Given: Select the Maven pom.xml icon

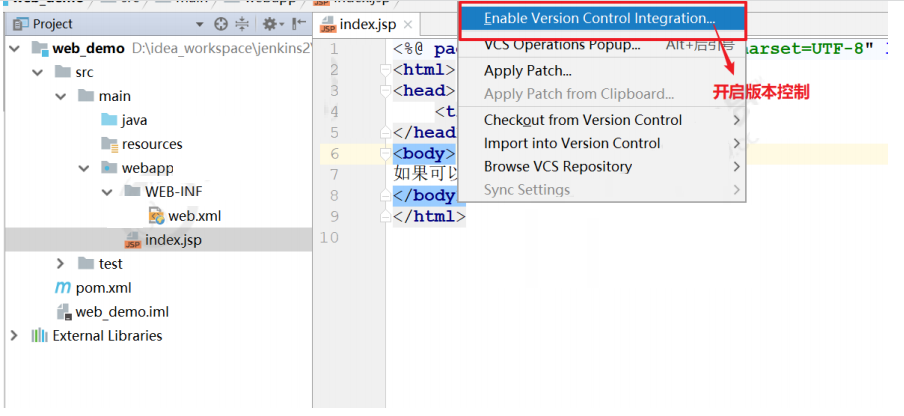Looking at the screenshot, I should pyautogui.click(x=62, y=288).
